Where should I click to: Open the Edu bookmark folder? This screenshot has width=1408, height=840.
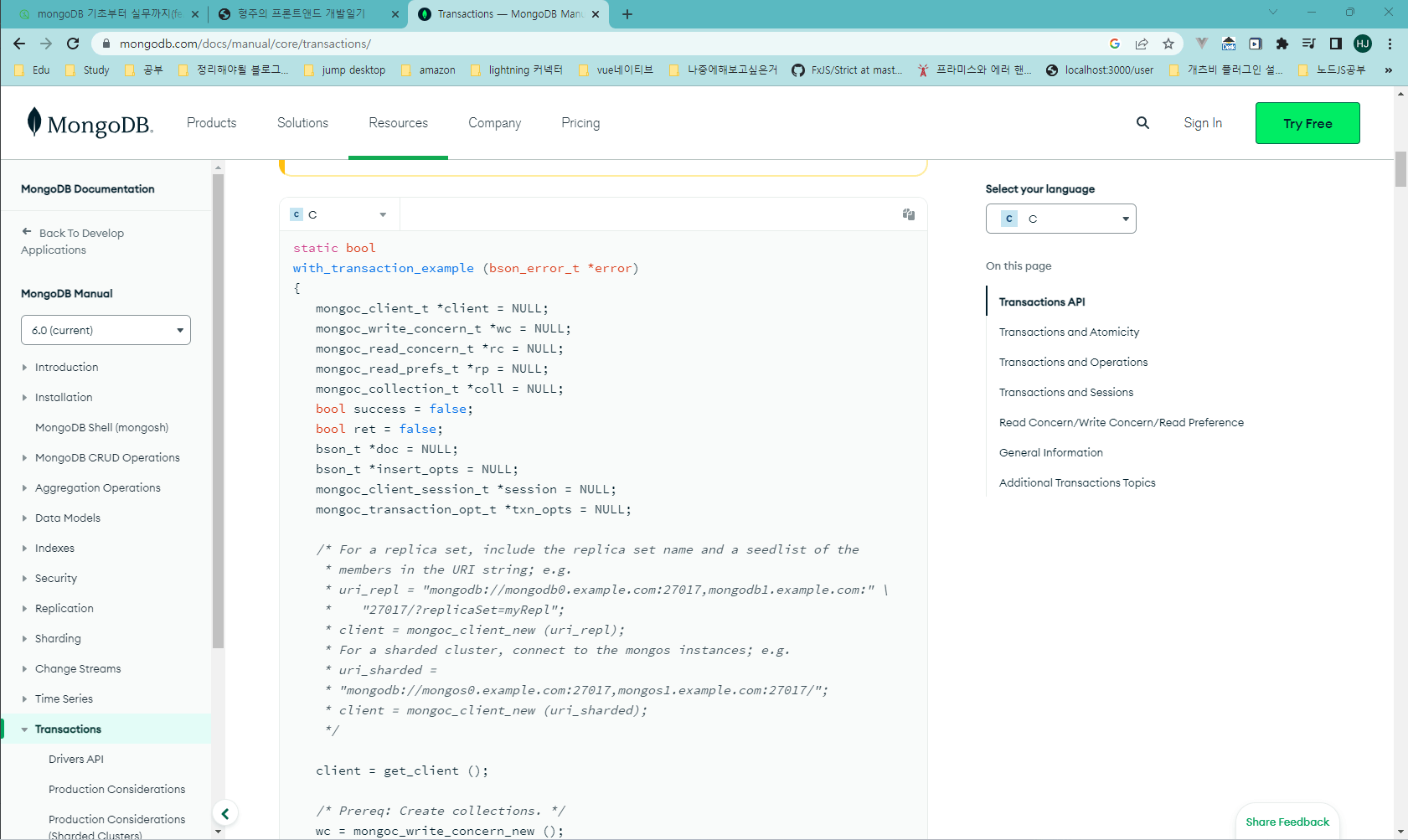pyautogui.click(x=33, y=70)
